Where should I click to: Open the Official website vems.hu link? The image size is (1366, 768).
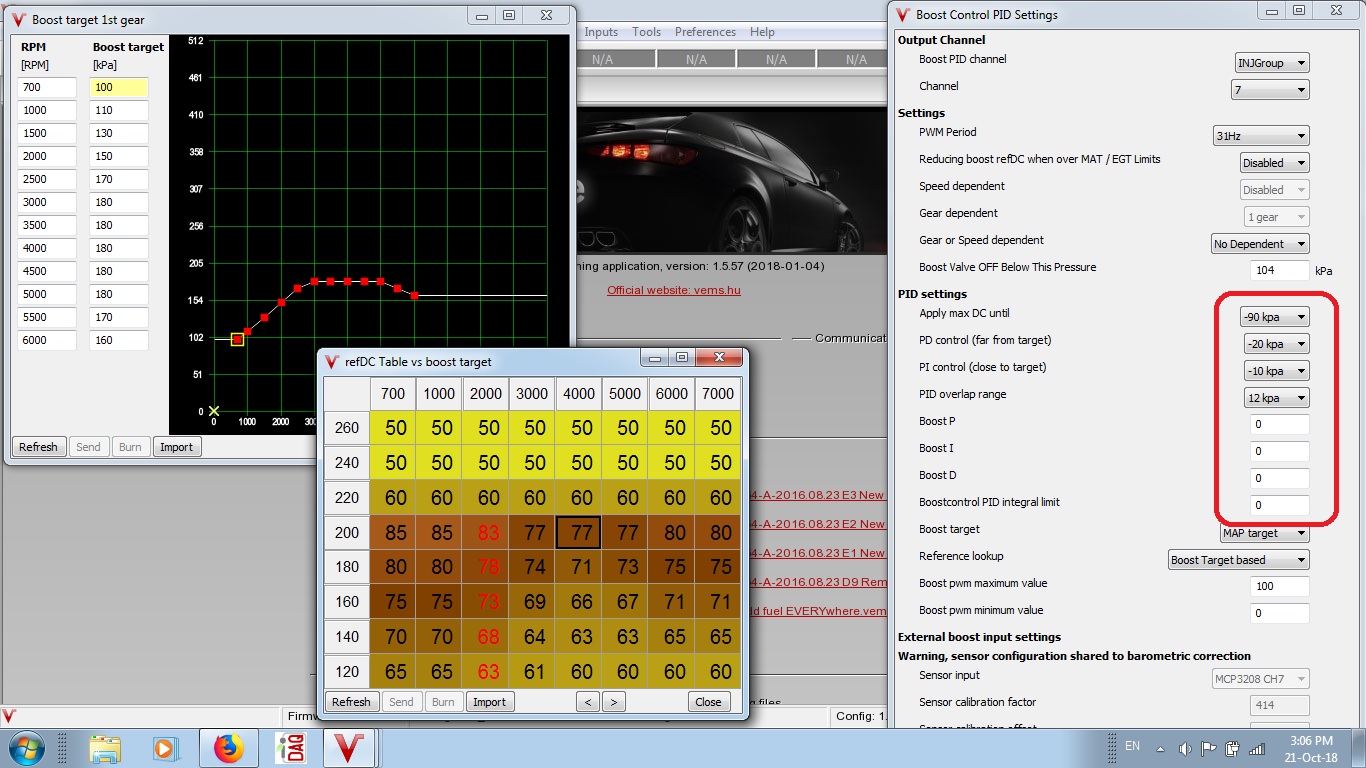tap(673, 290)
